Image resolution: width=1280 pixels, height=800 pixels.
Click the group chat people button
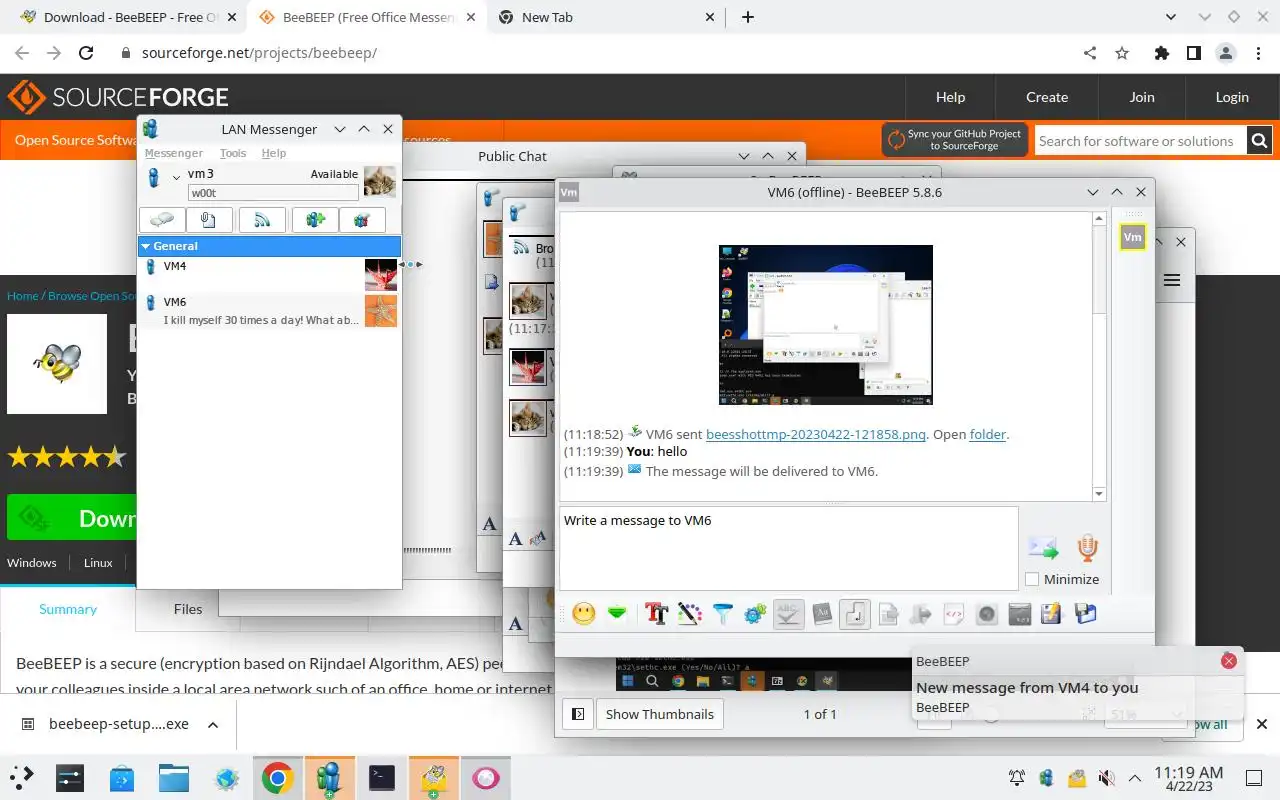click(362, 220)
